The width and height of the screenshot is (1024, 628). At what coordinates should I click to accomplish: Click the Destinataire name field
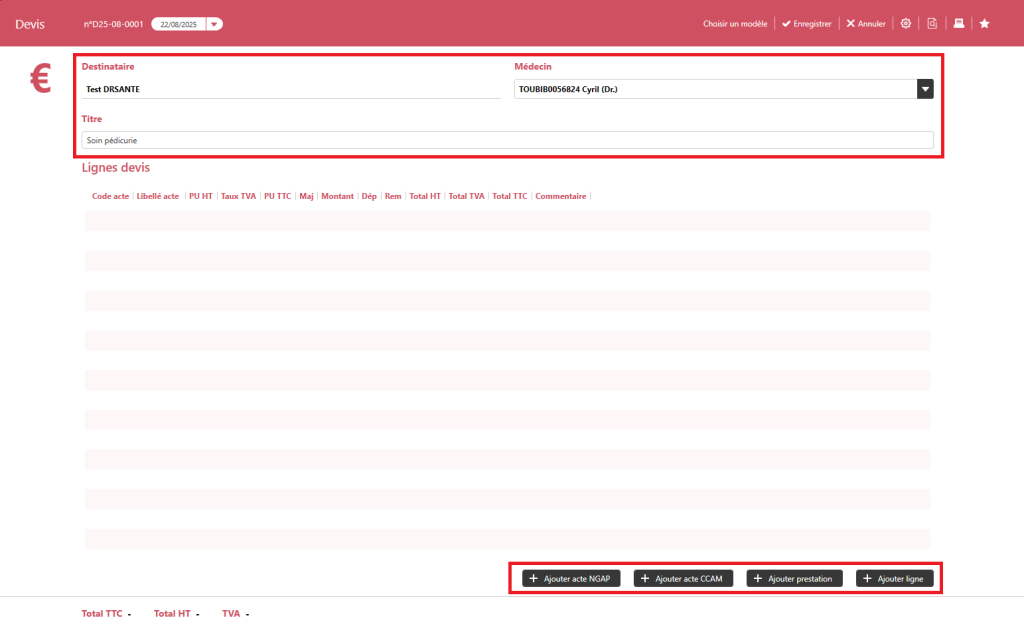click(291, 89)
